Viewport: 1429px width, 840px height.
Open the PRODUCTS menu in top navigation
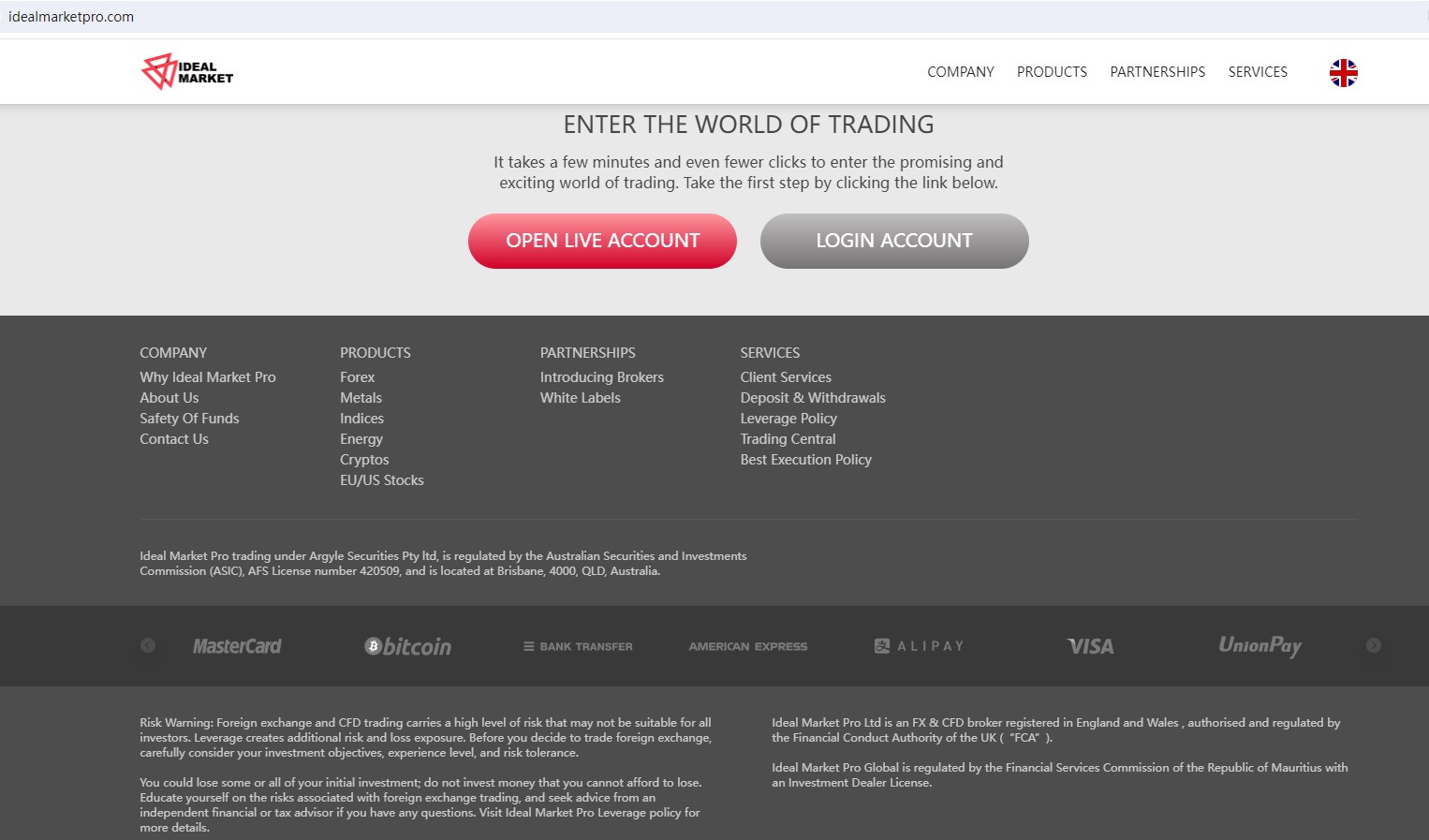click(x=1053, y=72)
